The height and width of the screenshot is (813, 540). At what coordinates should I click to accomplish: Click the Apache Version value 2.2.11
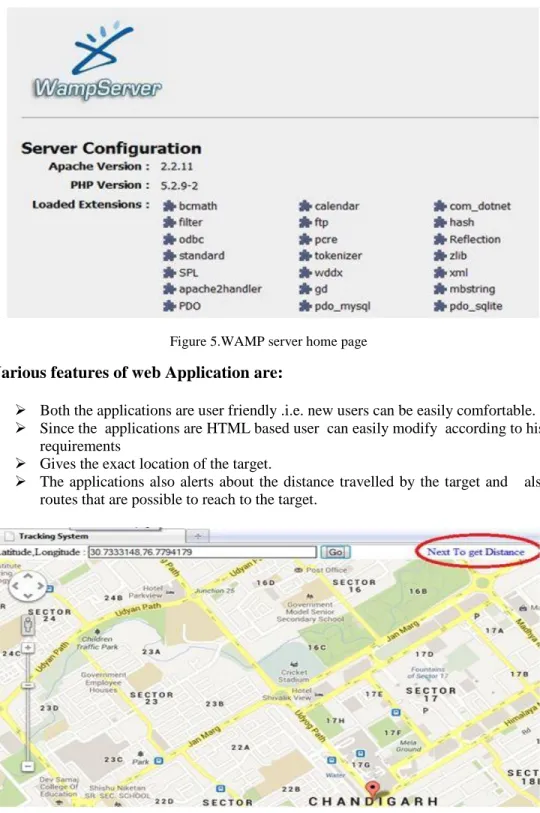tap(176, 167)
